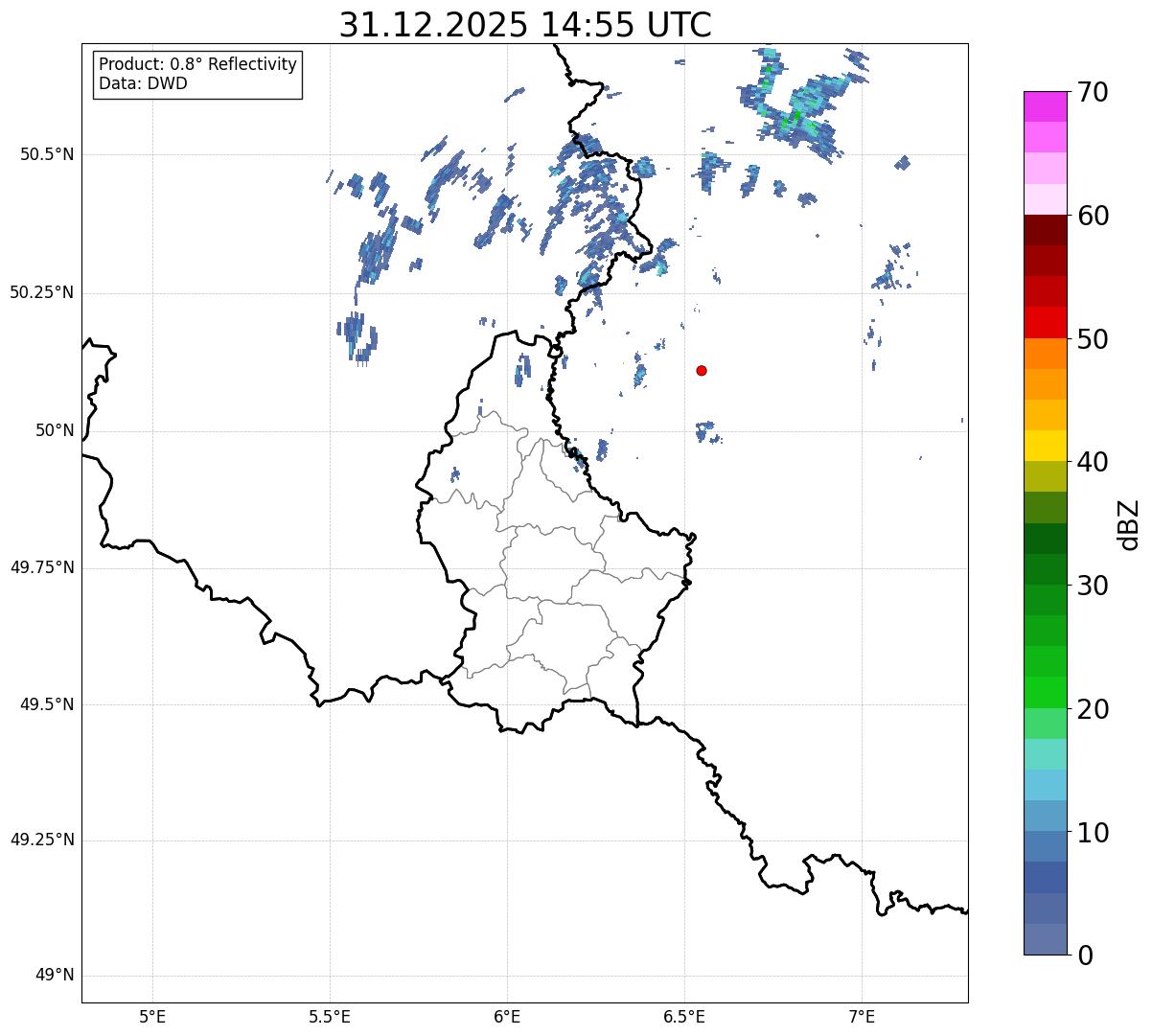The height and width of the screenshot is (1036, 1152).
Task: Click the longitude label 6.5°E
Action: pyautogui.click(x=684, y=1016)
